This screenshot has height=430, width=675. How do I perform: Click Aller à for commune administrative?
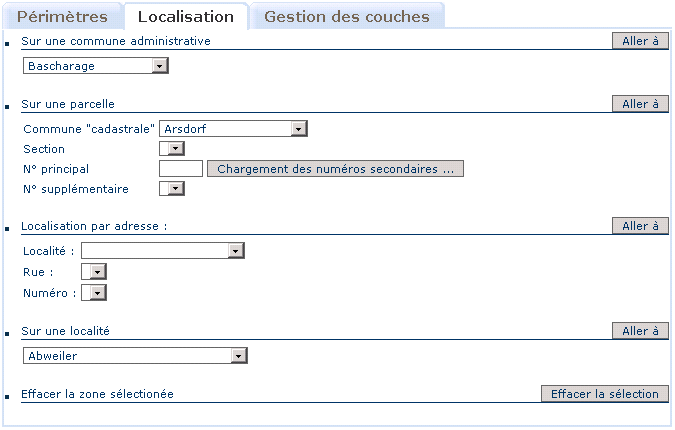(640, 41)
